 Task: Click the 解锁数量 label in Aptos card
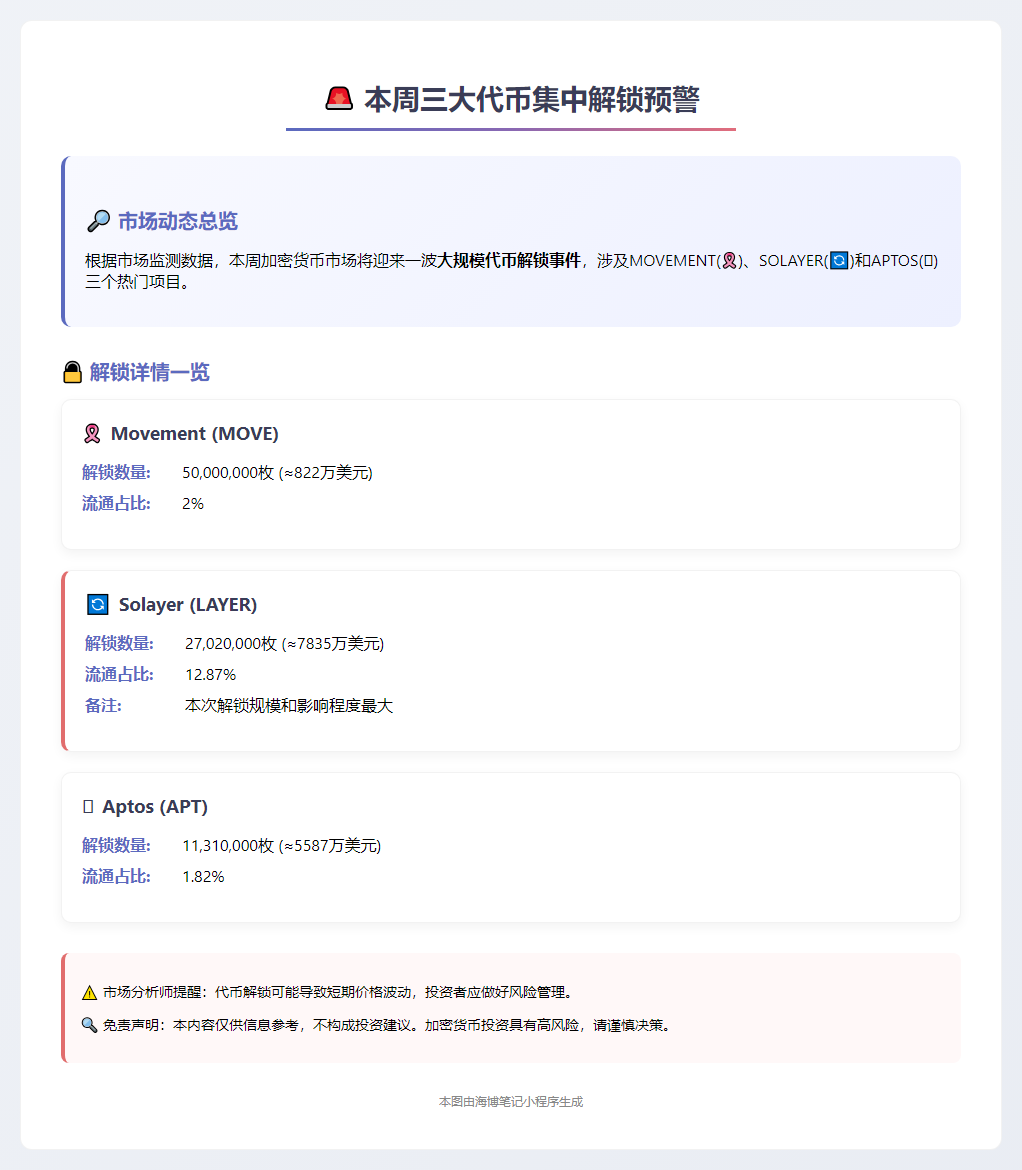[116, 845]
